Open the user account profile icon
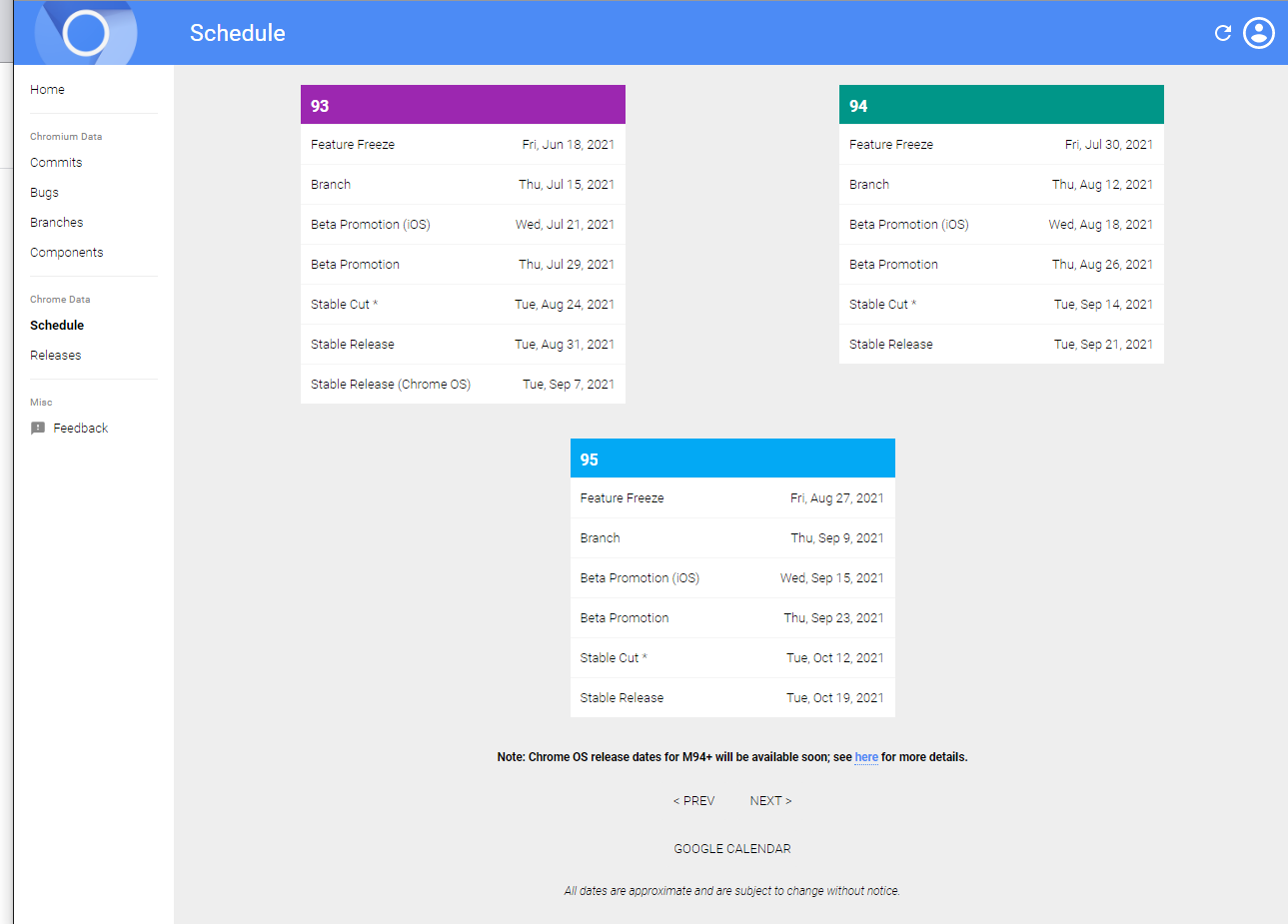The width and height of the screenshot is (1288, 924). coord(1259,33)
